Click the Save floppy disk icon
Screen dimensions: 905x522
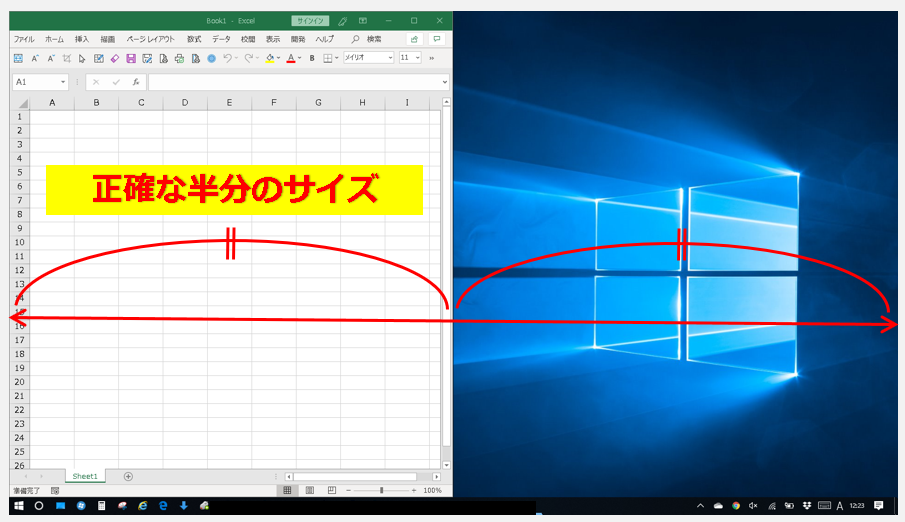tap(131, 58)
